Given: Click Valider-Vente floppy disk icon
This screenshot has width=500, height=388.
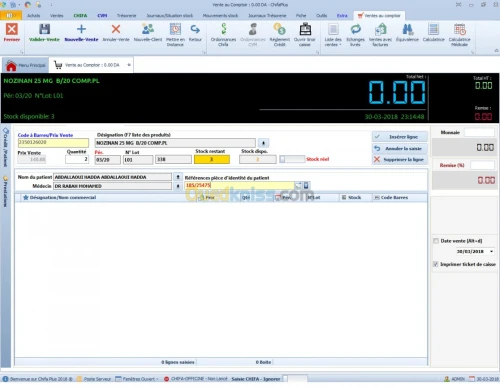Looking at the screenshot, I should point(44,29).
